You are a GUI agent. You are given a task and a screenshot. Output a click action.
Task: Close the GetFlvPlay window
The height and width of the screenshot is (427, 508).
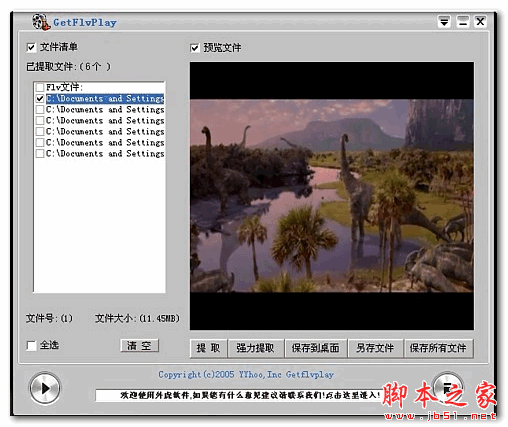click(480, 22)
